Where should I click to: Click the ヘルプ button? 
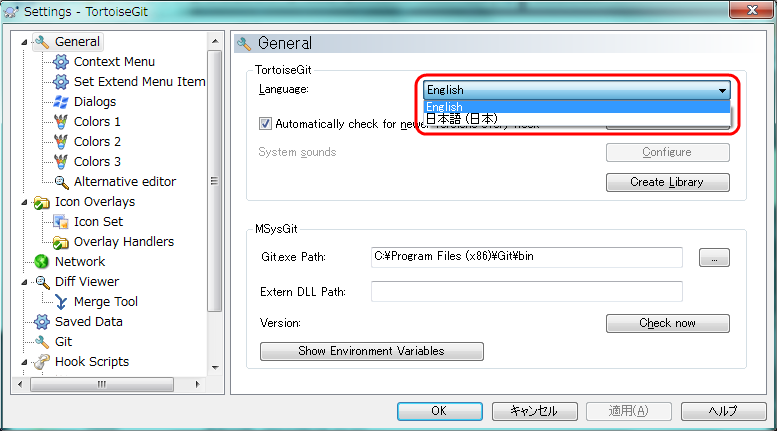[723, 411]
